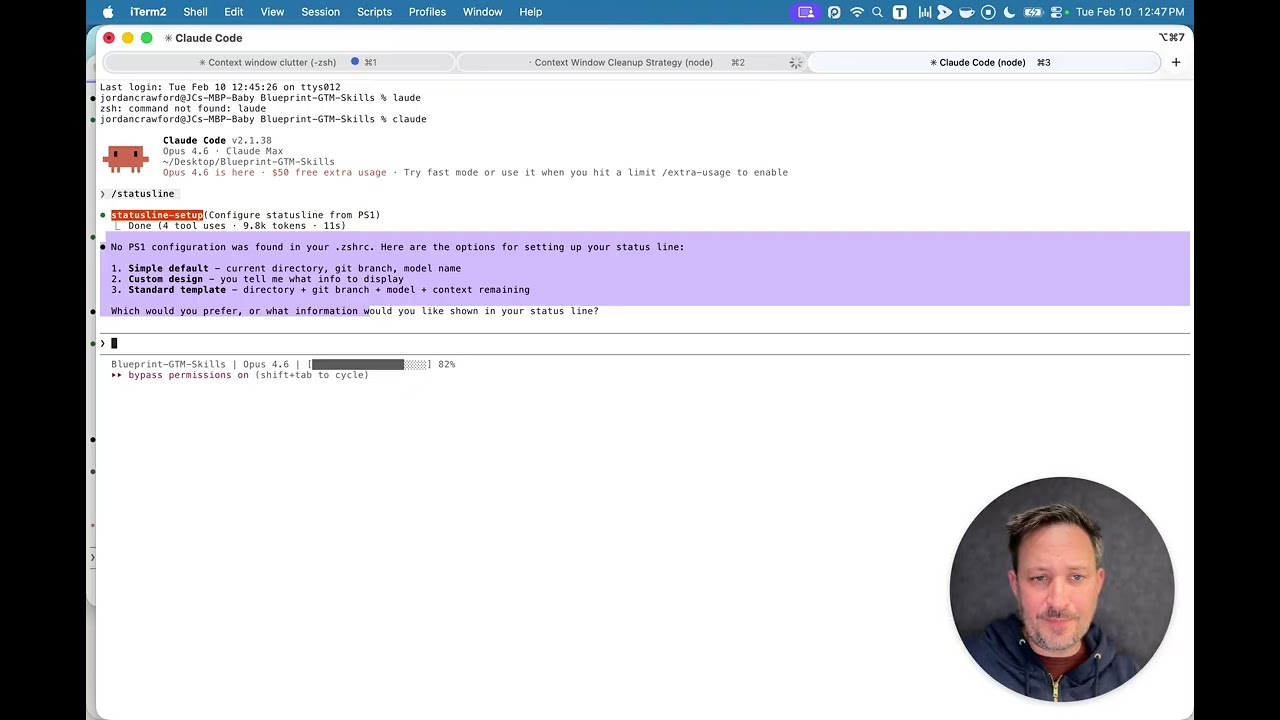Click the Claude Code mascot logo
Screen dimensions: 1280x720
click(x=126, y=158)
